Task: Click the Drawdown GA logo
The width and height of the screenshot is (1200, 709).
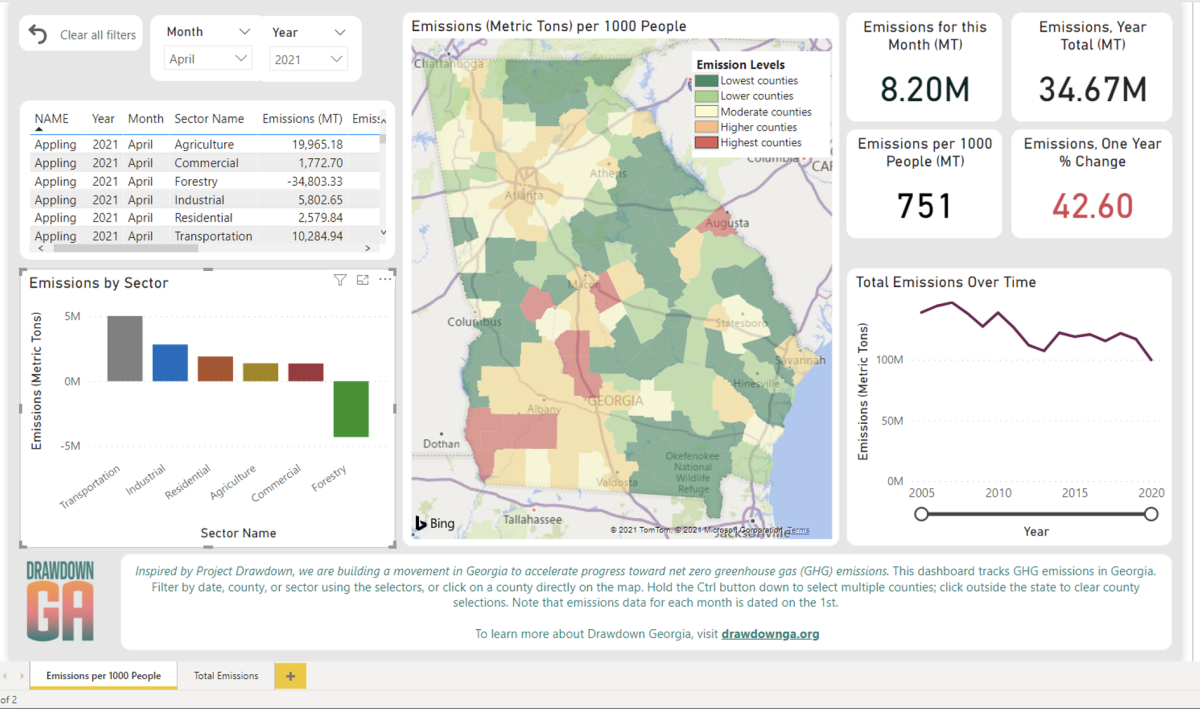Action: tap(60, 600)
